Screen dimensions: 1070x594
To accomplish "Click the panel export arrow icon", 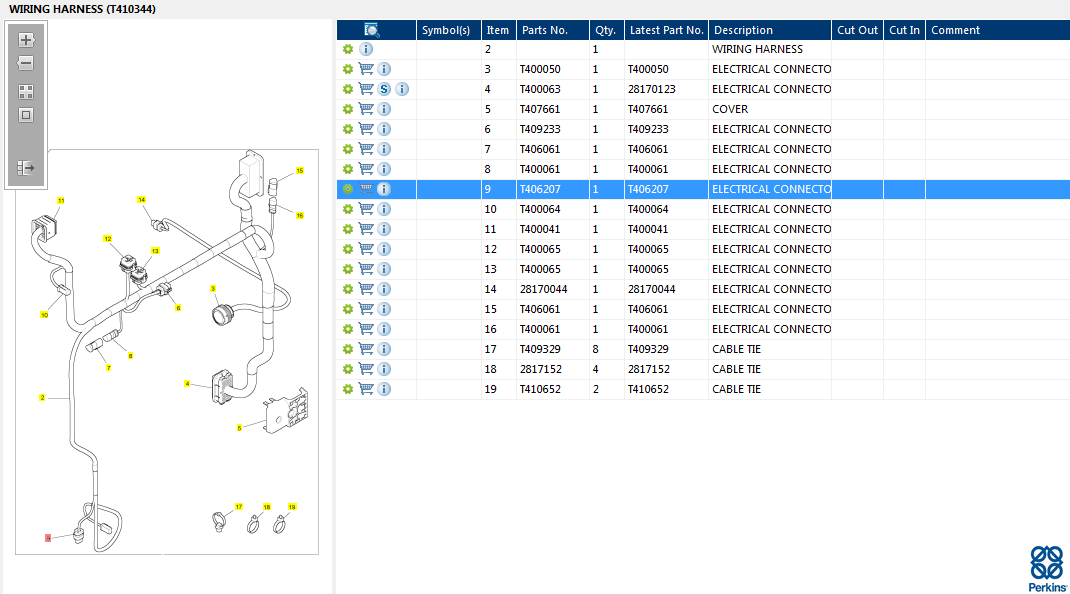I will pos(26,168).
